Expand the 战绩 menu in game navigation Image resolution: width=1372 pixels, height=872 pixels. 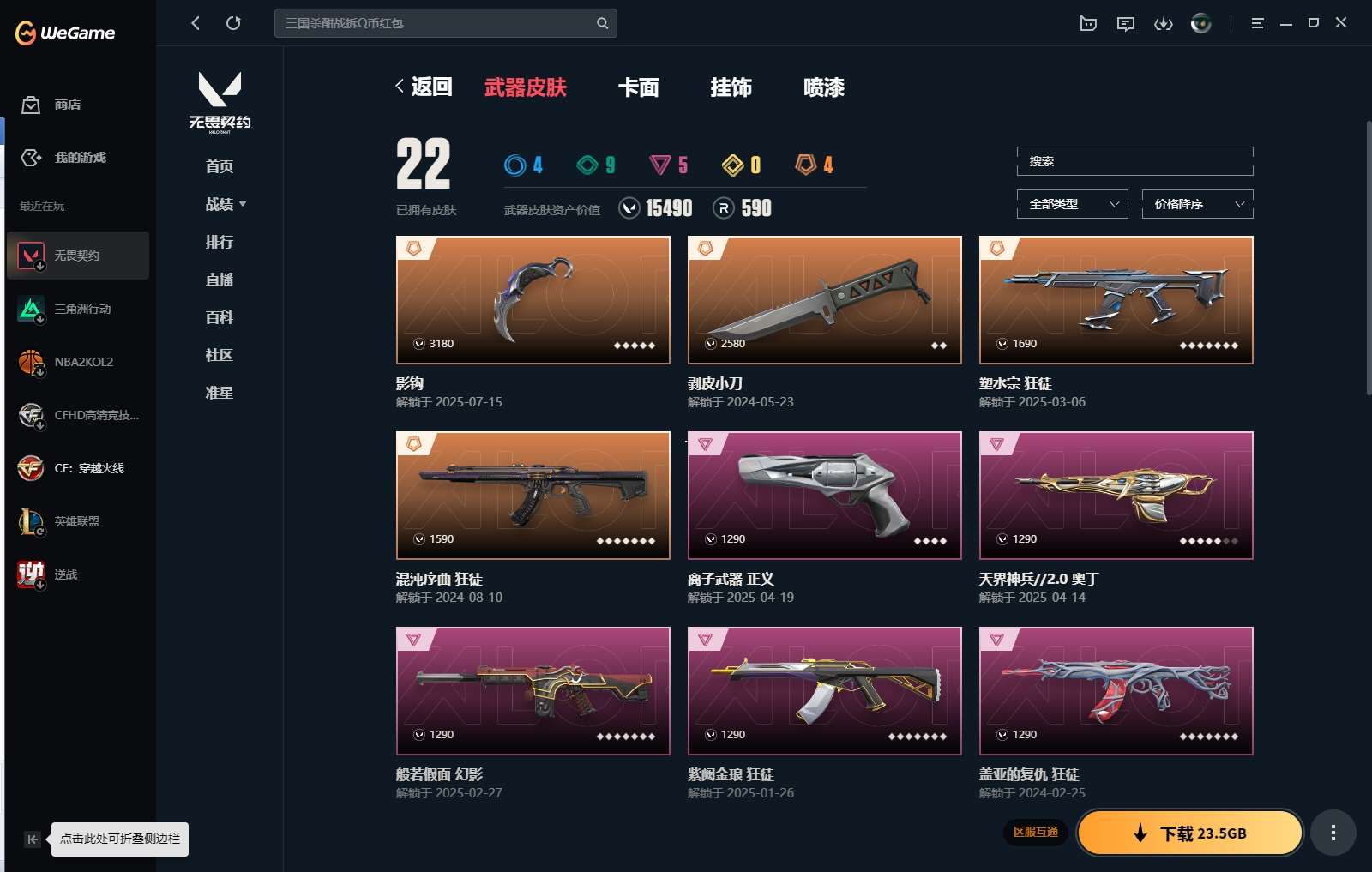pyautogui.click(x=226, y=204)
